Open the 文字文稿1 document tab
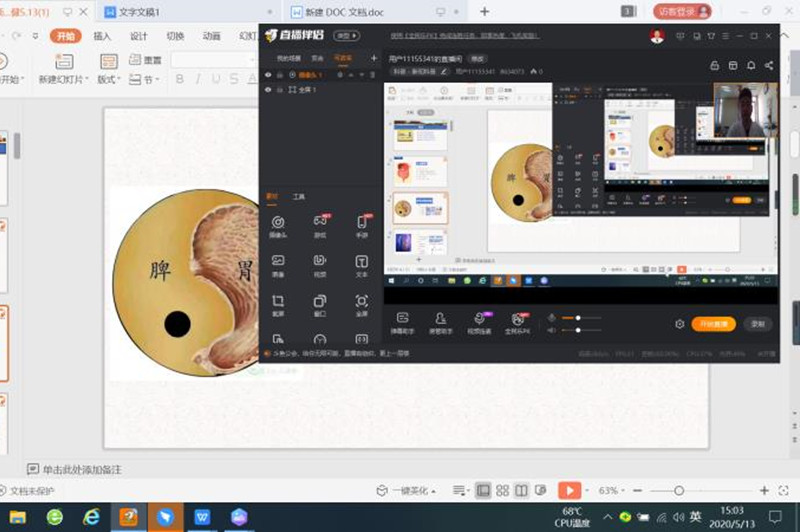 tap(140, 11)
